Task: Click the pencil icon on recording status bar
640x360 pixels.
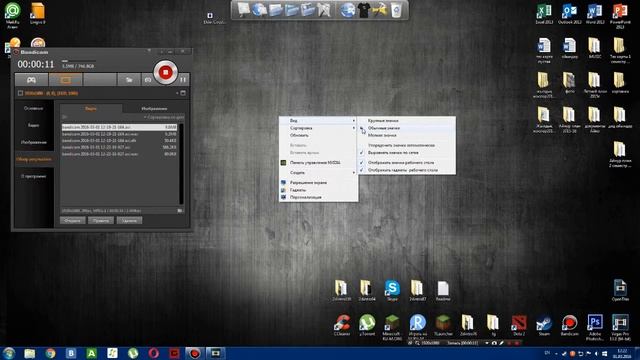Action: click(502, 343)
